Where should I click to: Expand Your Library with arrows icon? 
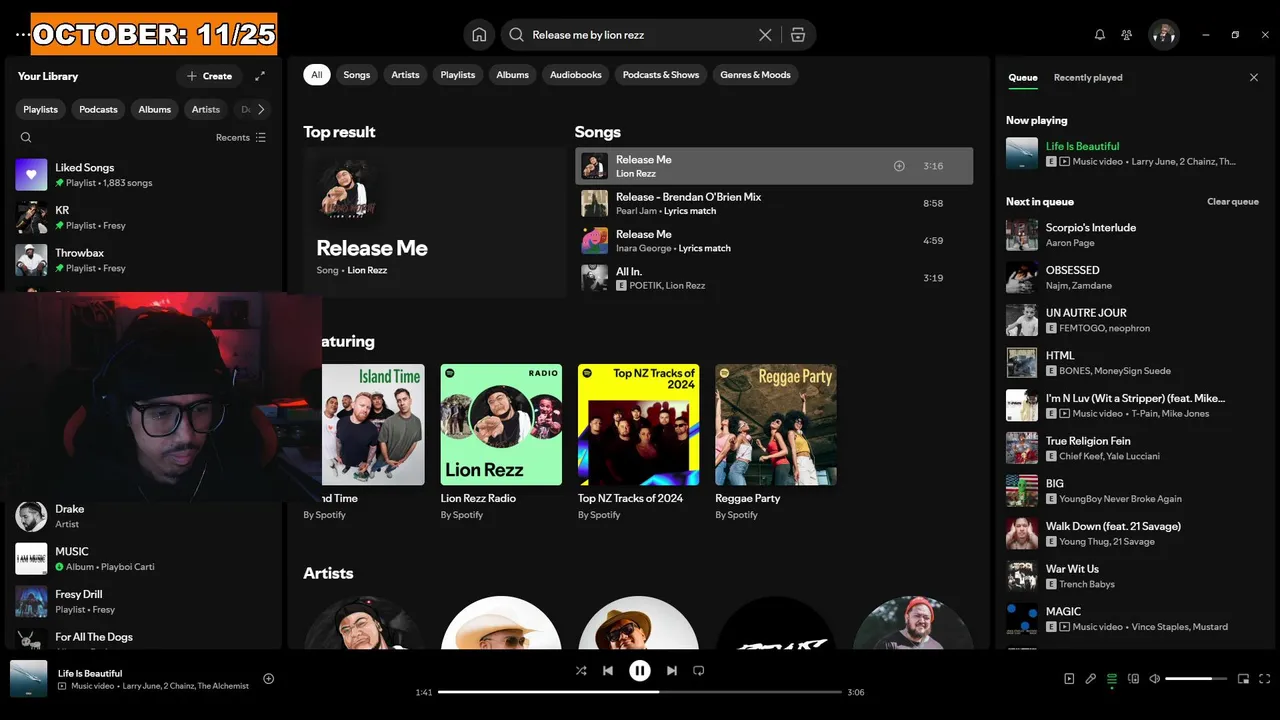(x=260, y=76)
